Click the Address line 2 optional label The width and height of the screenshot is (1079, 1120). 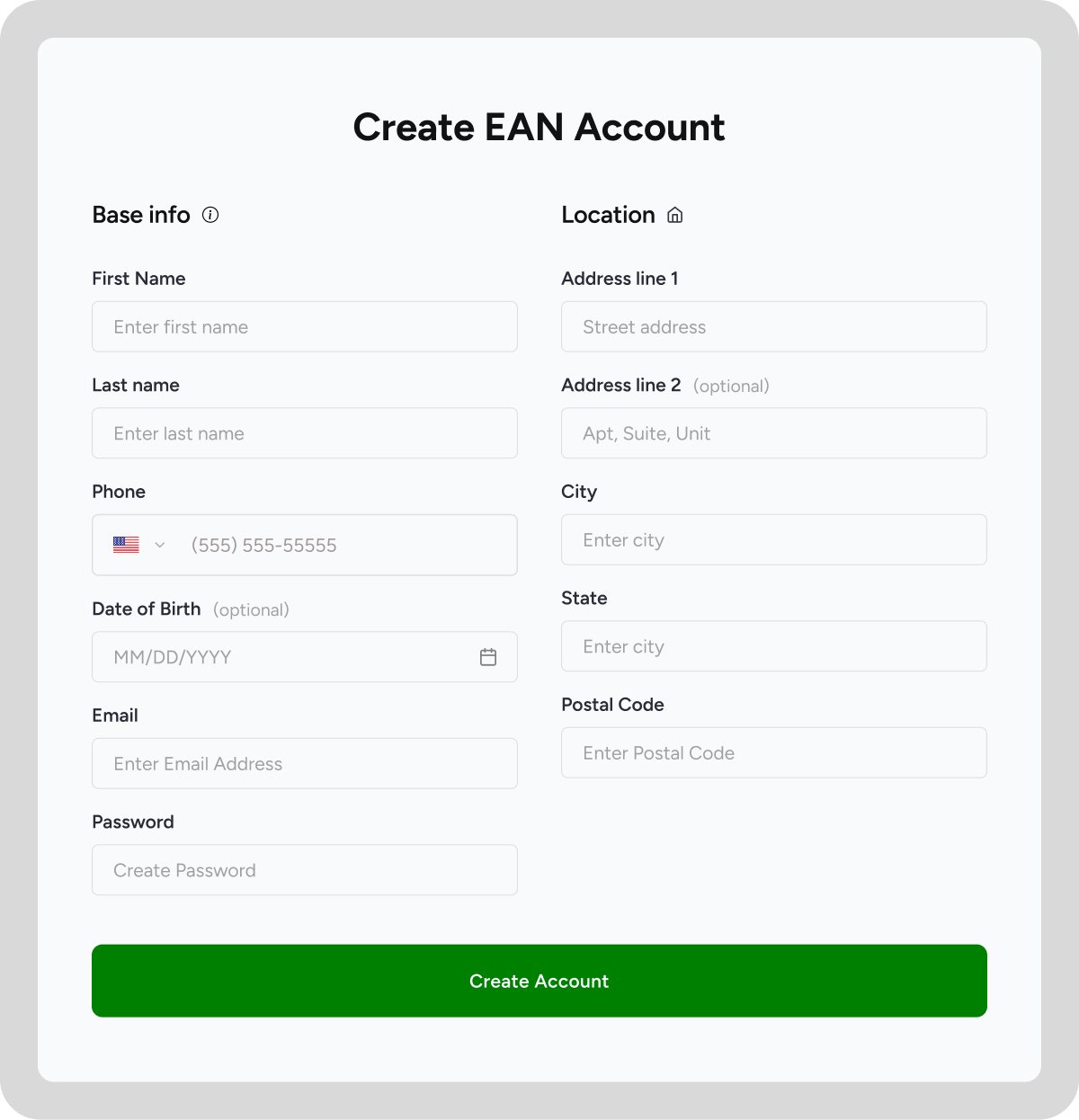731,386
